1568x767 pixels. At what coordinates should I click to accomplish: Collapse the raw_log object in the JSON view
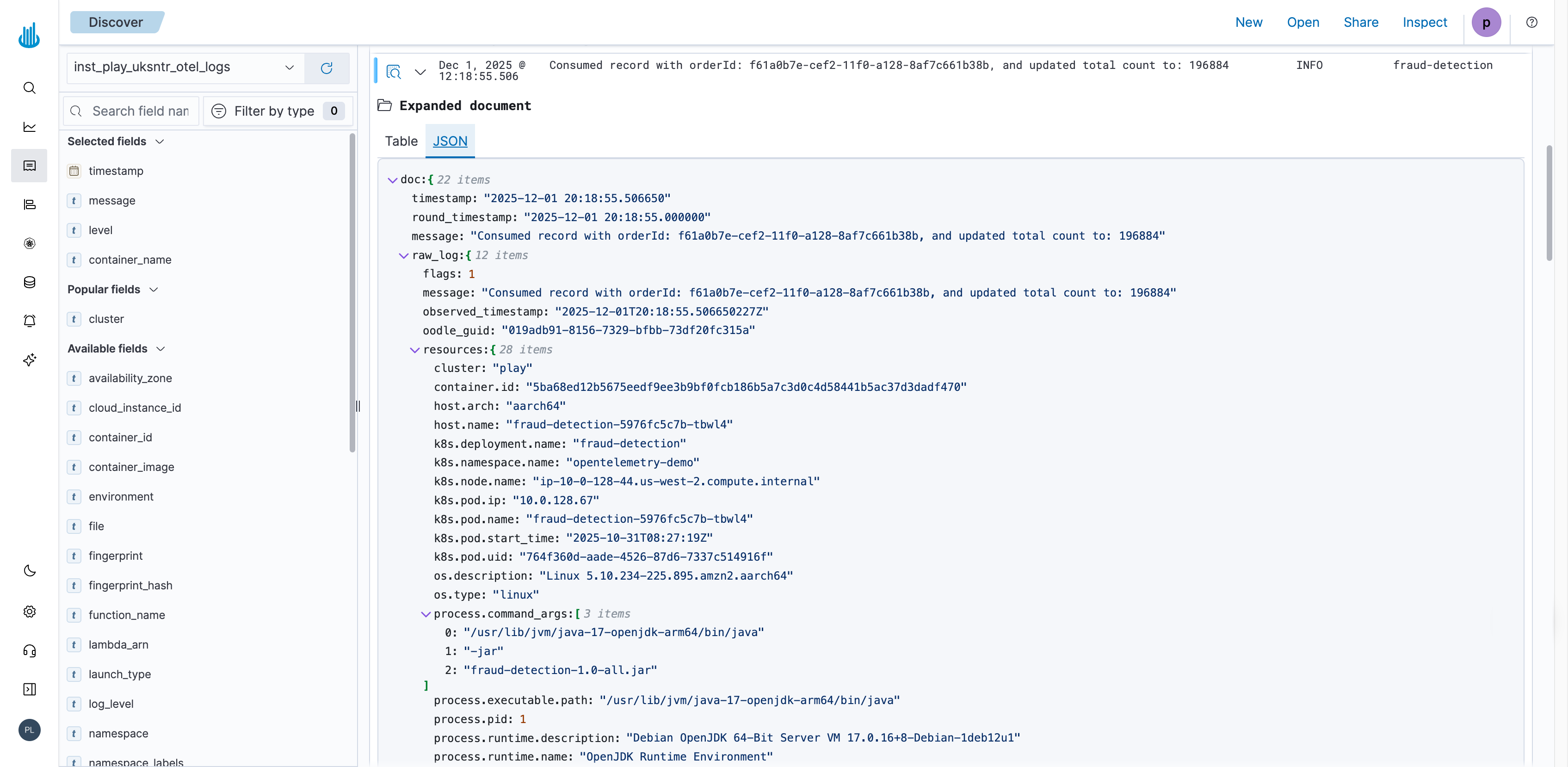(404, 255)
